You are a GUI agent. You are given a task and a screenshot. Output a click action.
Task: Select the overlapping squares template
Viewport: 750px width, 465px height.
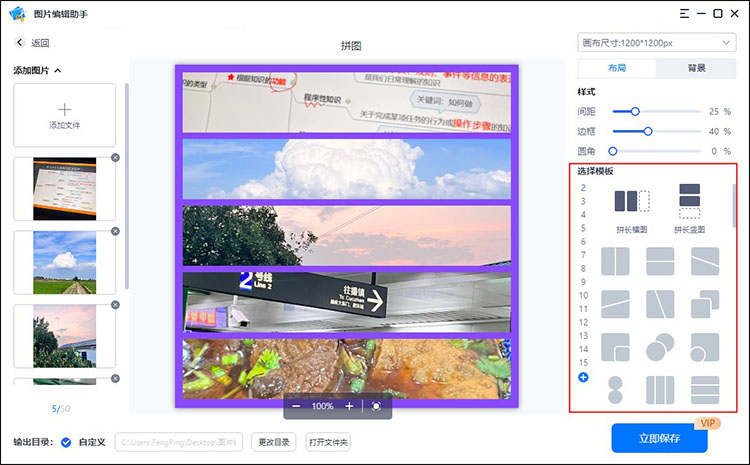[705, 304]
